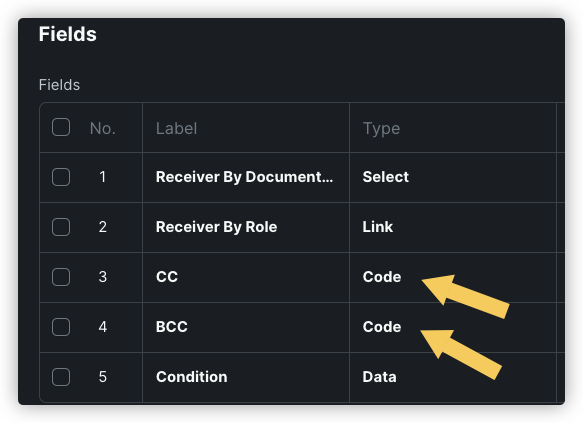Click the Data type cell for Condition
The height and width of the screenshot is (423, 583).
(x=453, y=377)
